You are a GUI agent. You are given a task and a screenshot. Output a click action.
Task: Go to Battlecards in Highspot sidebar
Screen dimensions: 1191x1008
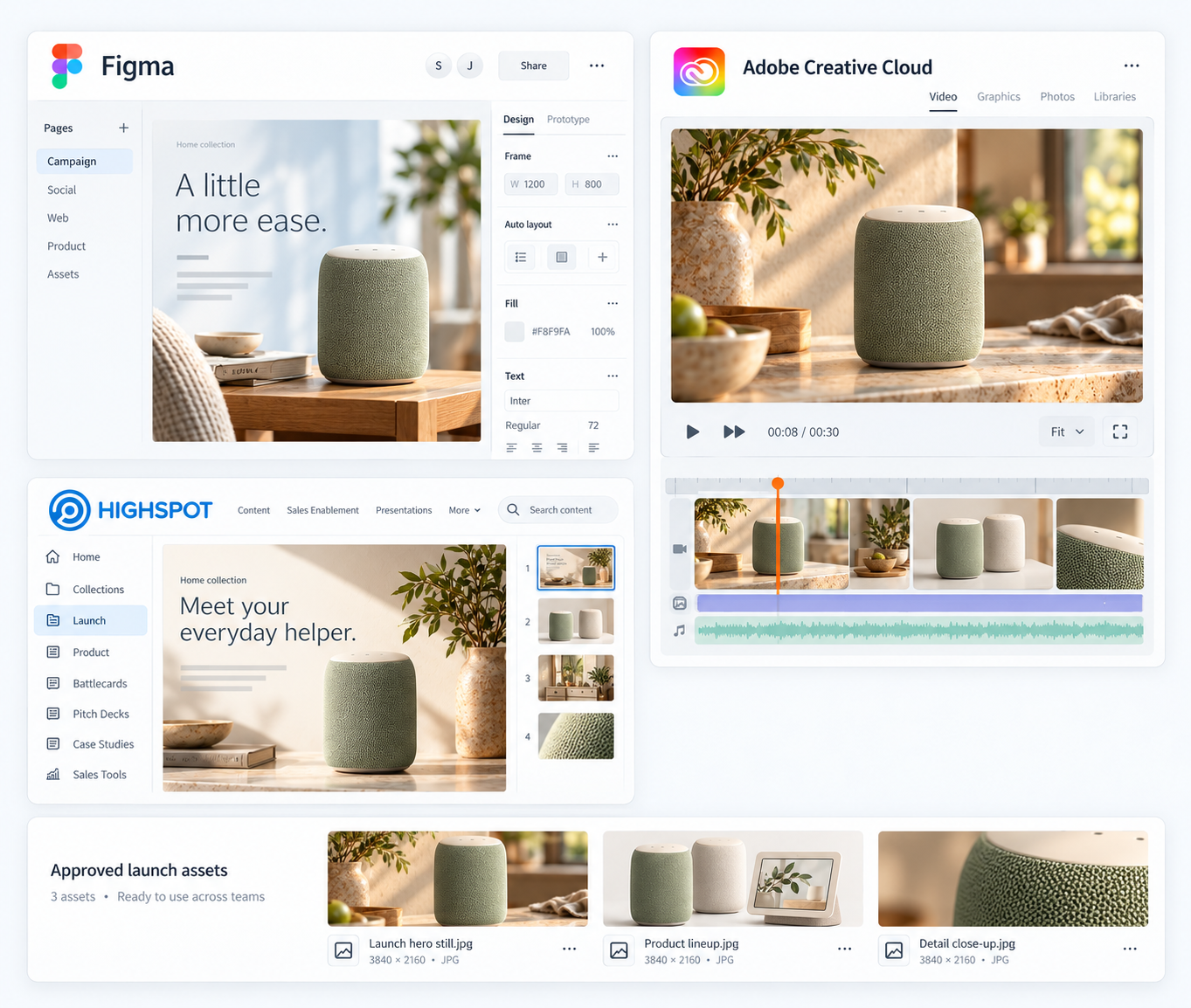point(91,683)
